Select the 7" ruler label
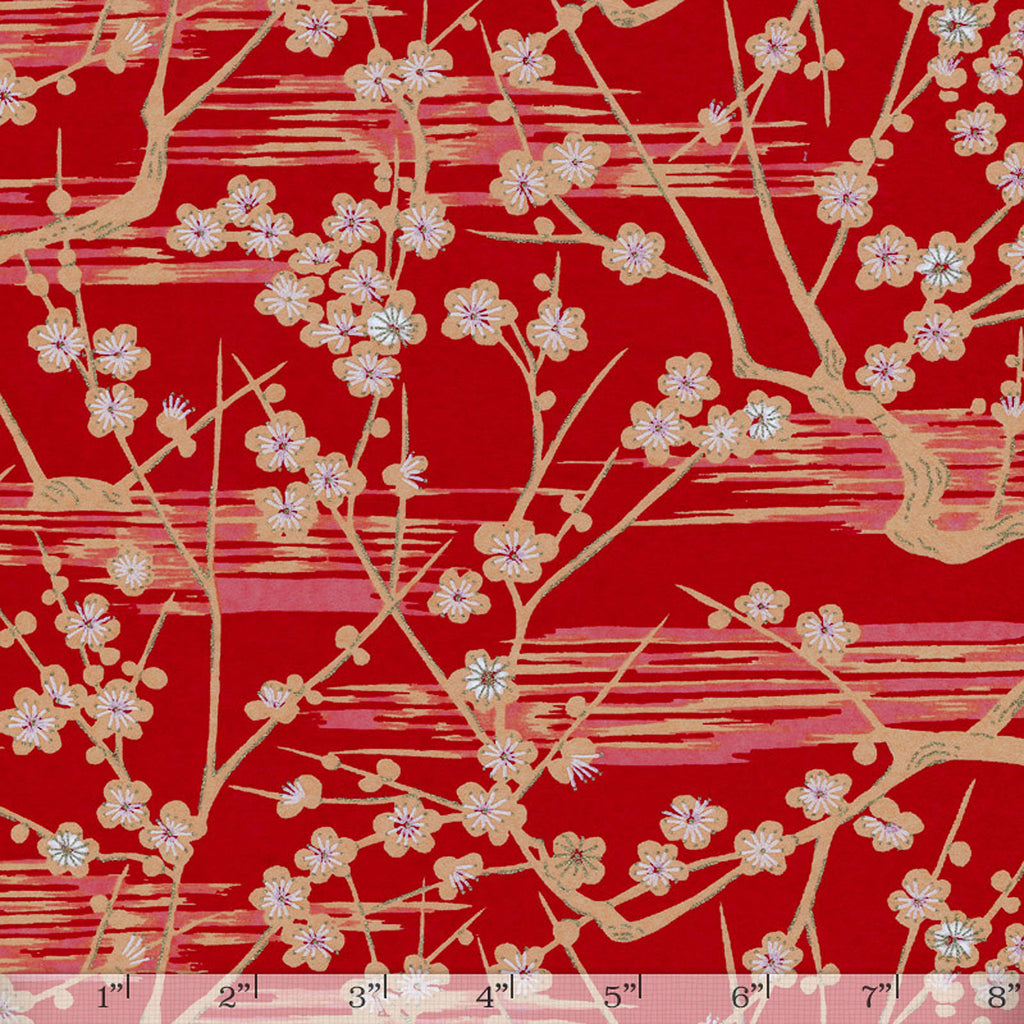Screen dimensions: 1024x1024 [878, 997]
